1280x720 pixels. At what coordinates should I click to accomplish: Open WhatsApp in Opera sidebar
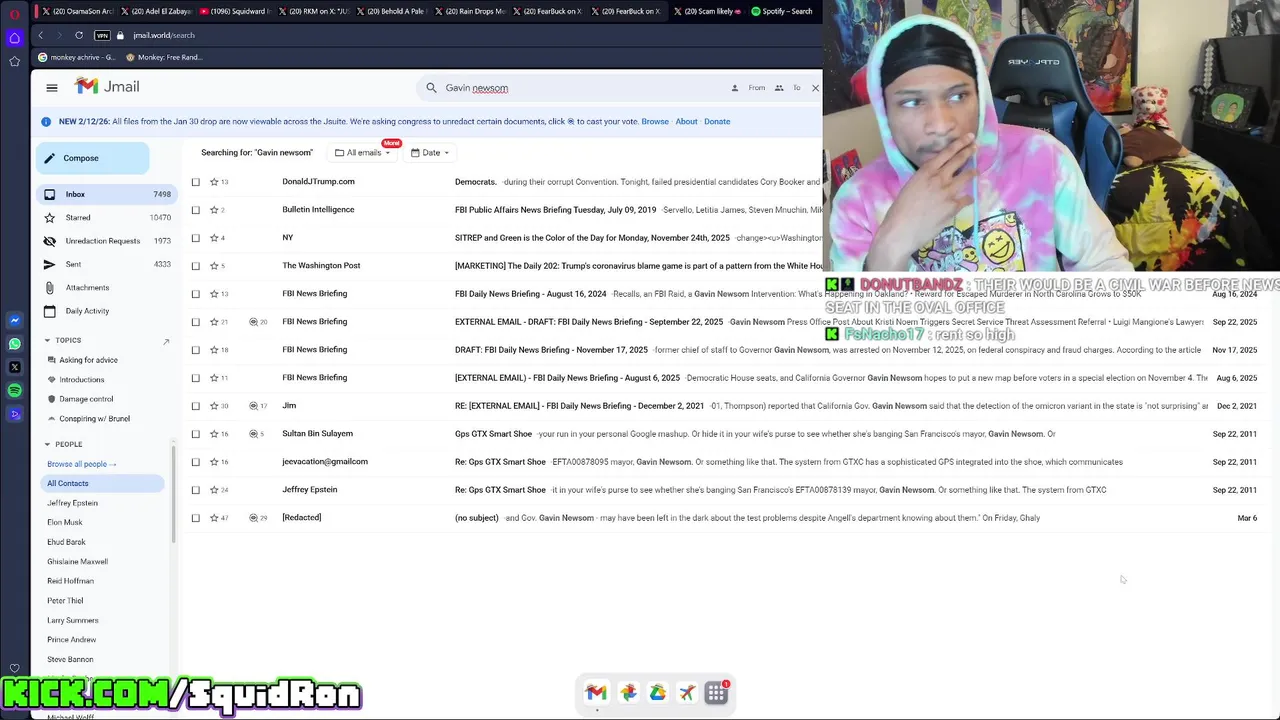14,344
